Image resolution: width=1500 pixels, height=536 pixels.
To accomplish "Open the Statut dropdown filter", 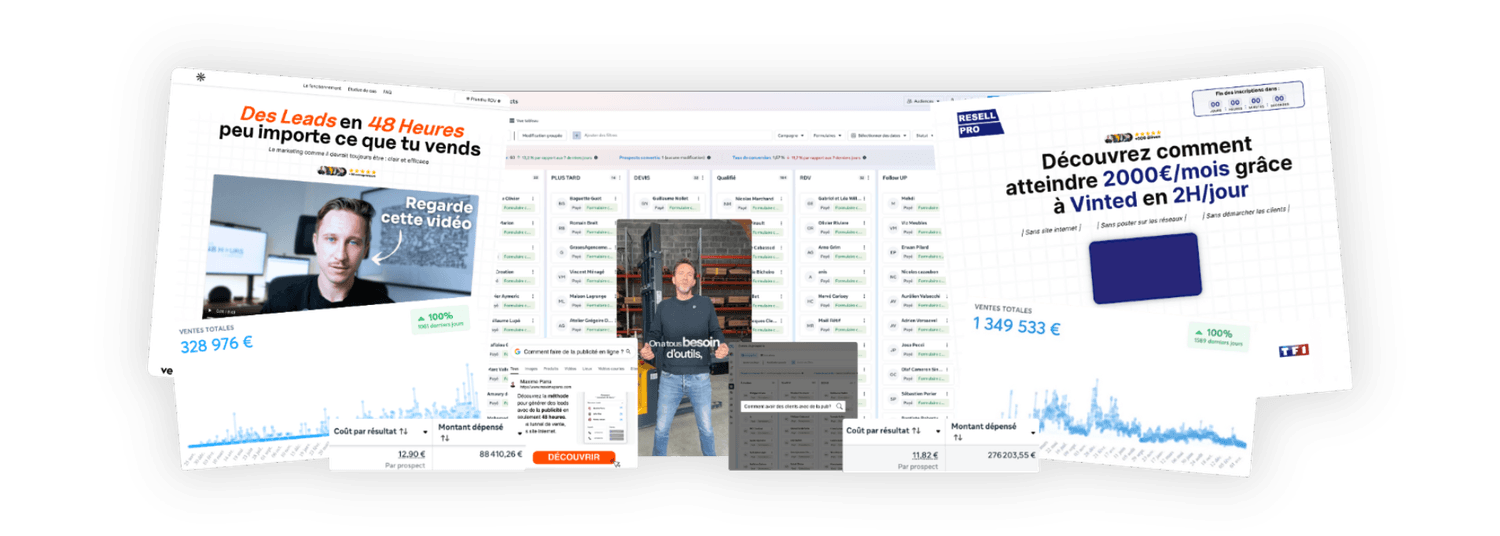I will 924,135.
